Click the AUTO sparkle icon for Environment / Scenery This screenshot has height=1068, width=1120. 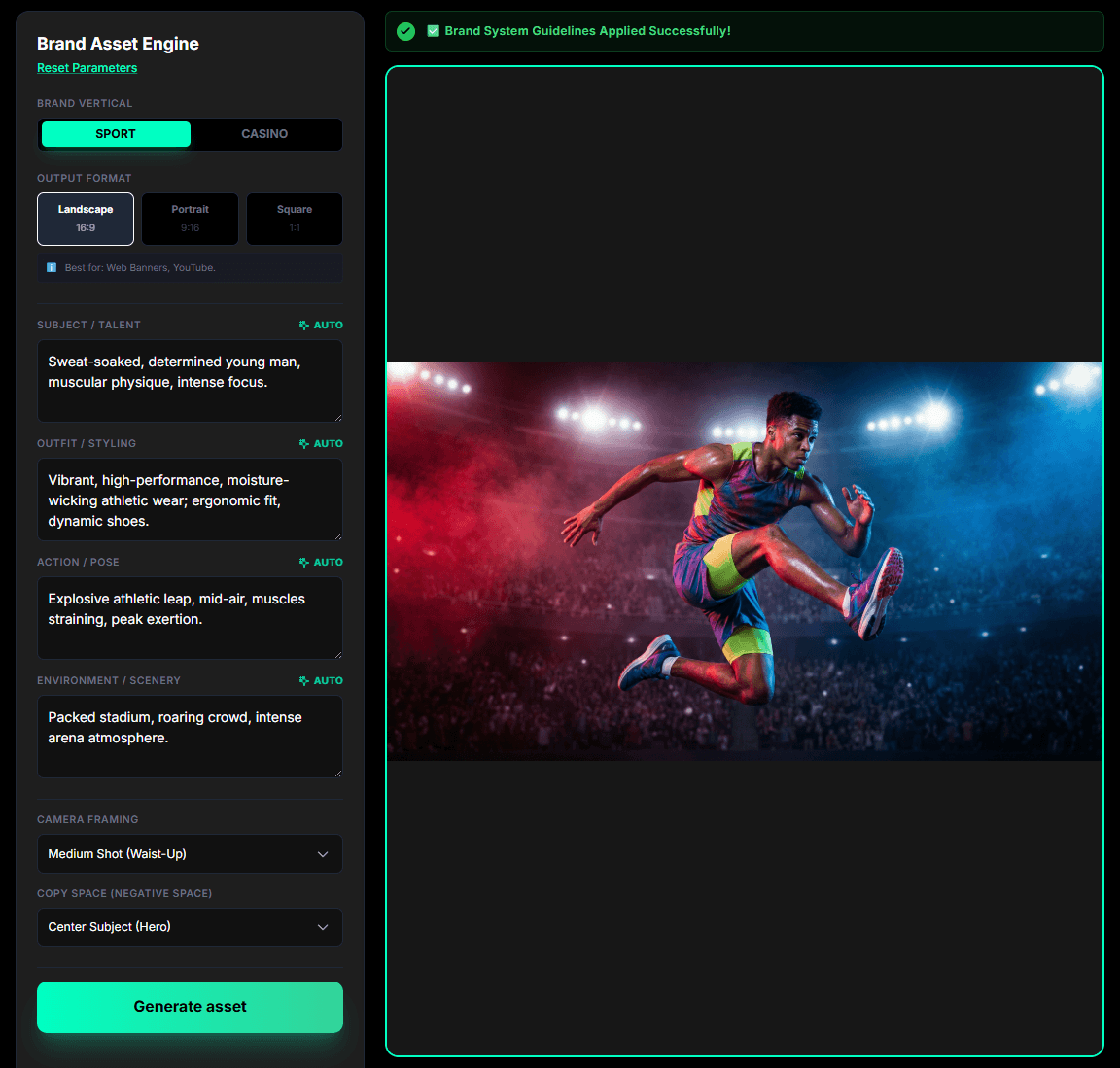pos(304,681)
